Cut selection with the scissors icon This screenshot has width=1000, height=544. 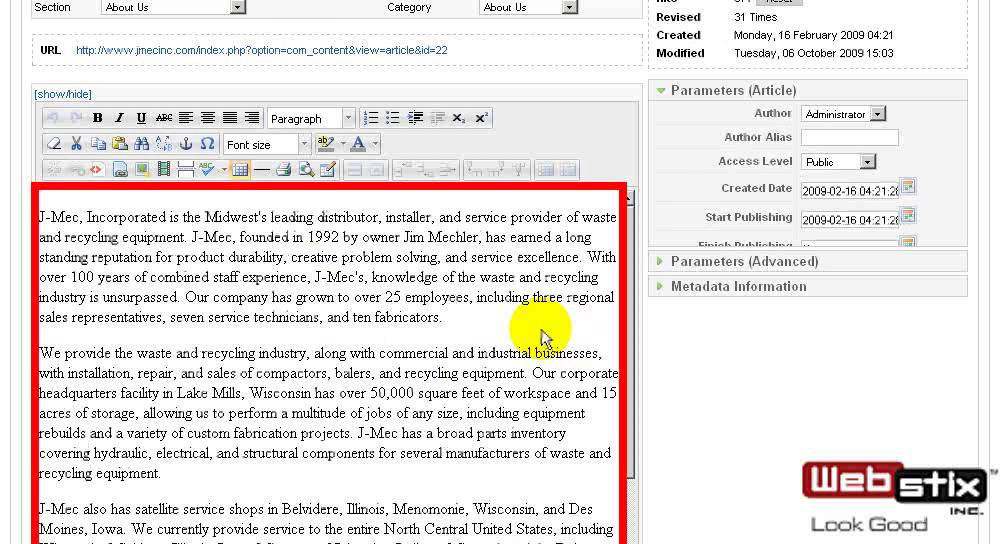(77, 144)
